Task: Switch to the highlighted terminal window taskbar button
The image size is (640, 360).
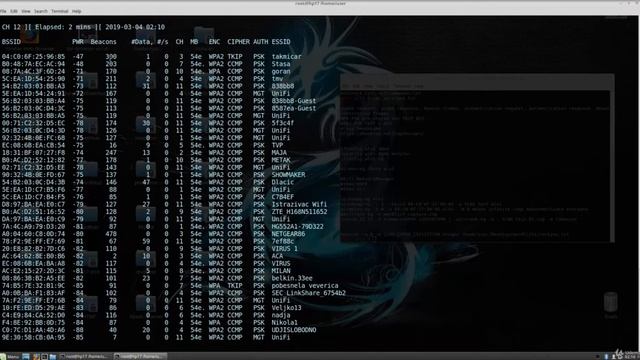Action: click(140, 356)
